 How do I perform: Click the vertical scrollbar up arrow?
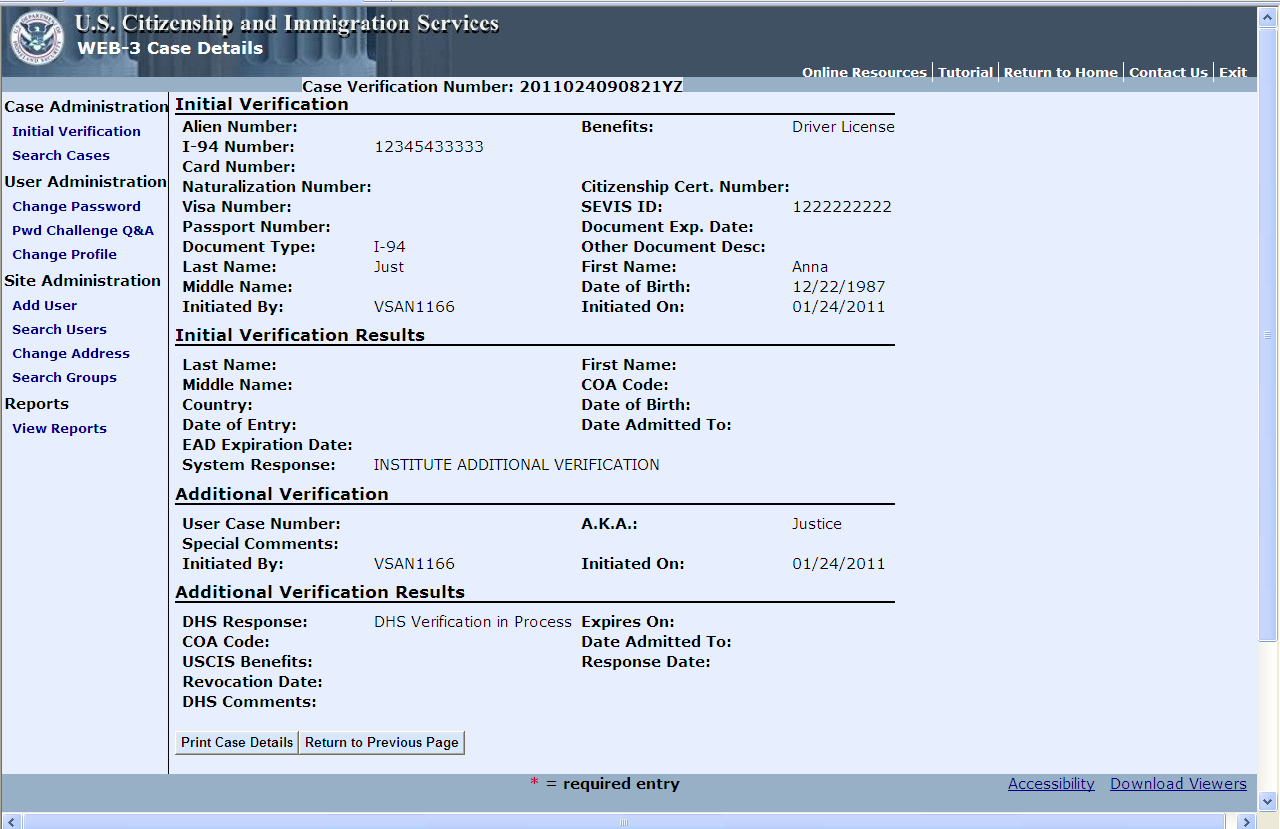pos(1268,15)
